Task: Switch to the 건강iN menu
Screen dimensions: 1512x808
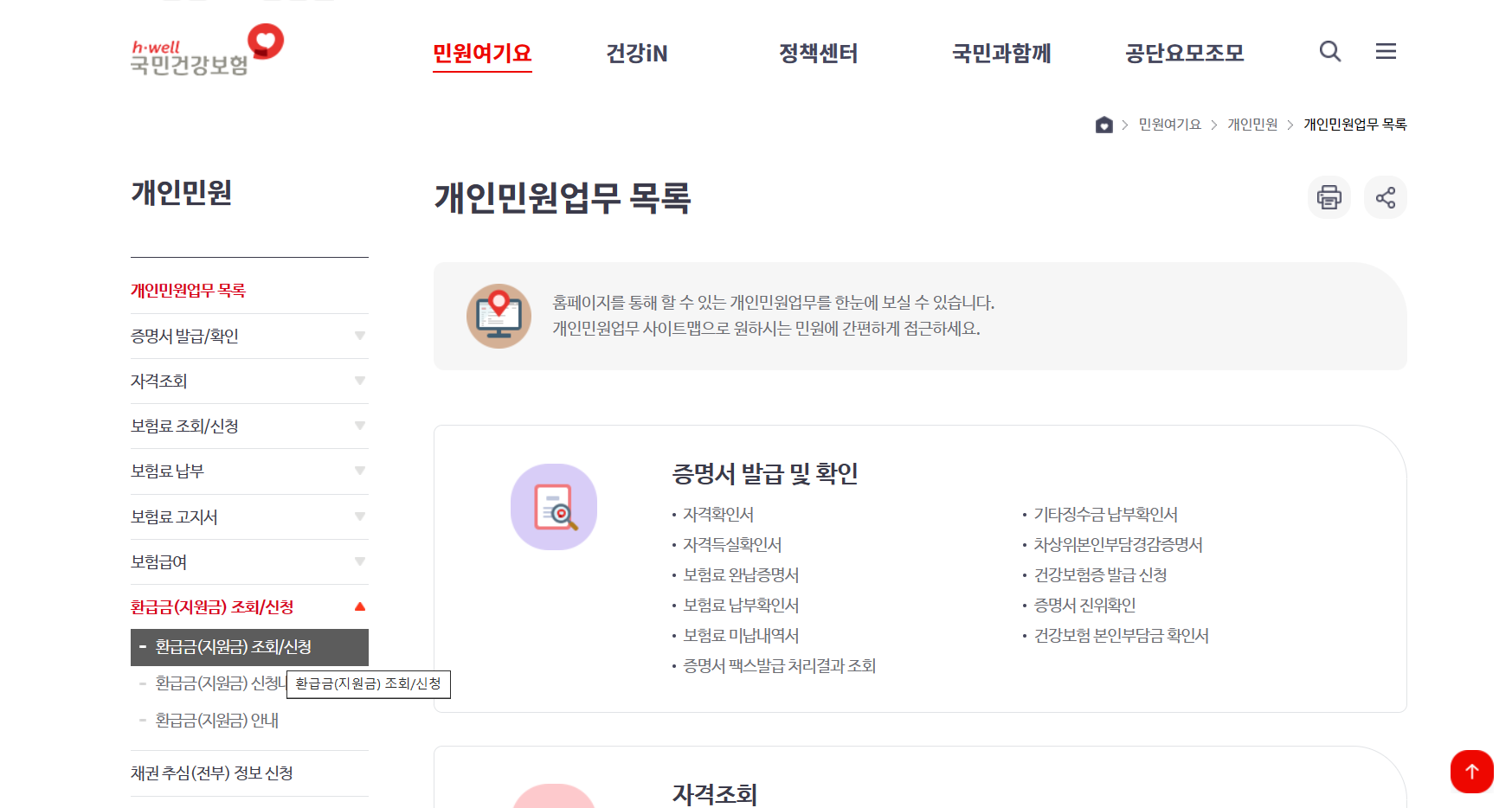Action: pos(636,54)
